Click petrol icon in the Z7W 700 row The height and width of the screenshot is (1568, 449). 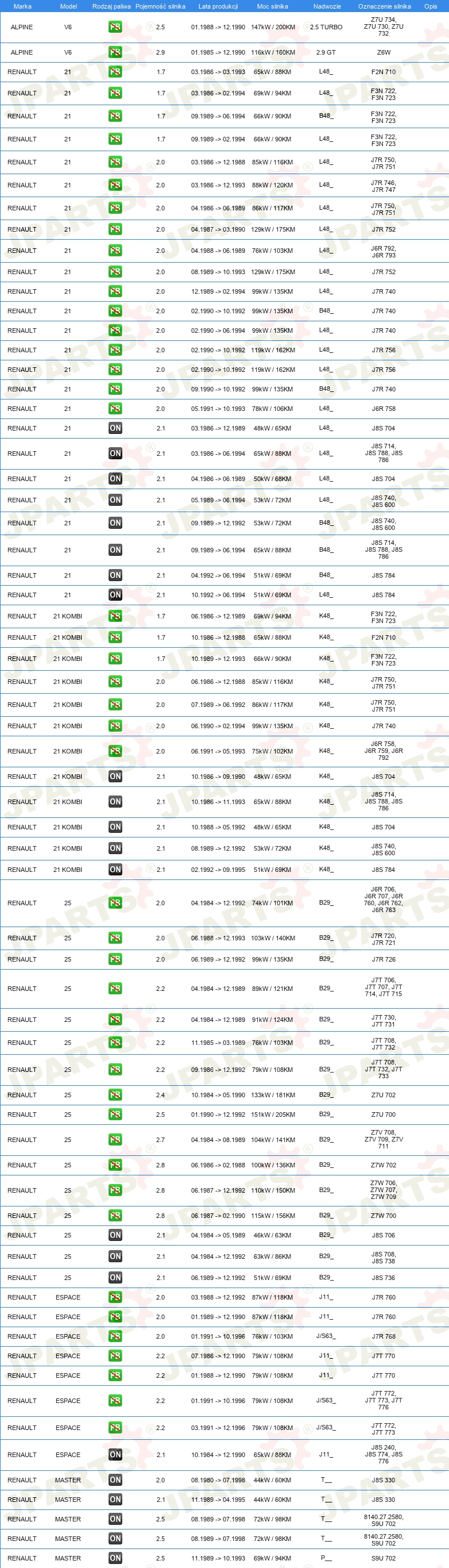115,1216
